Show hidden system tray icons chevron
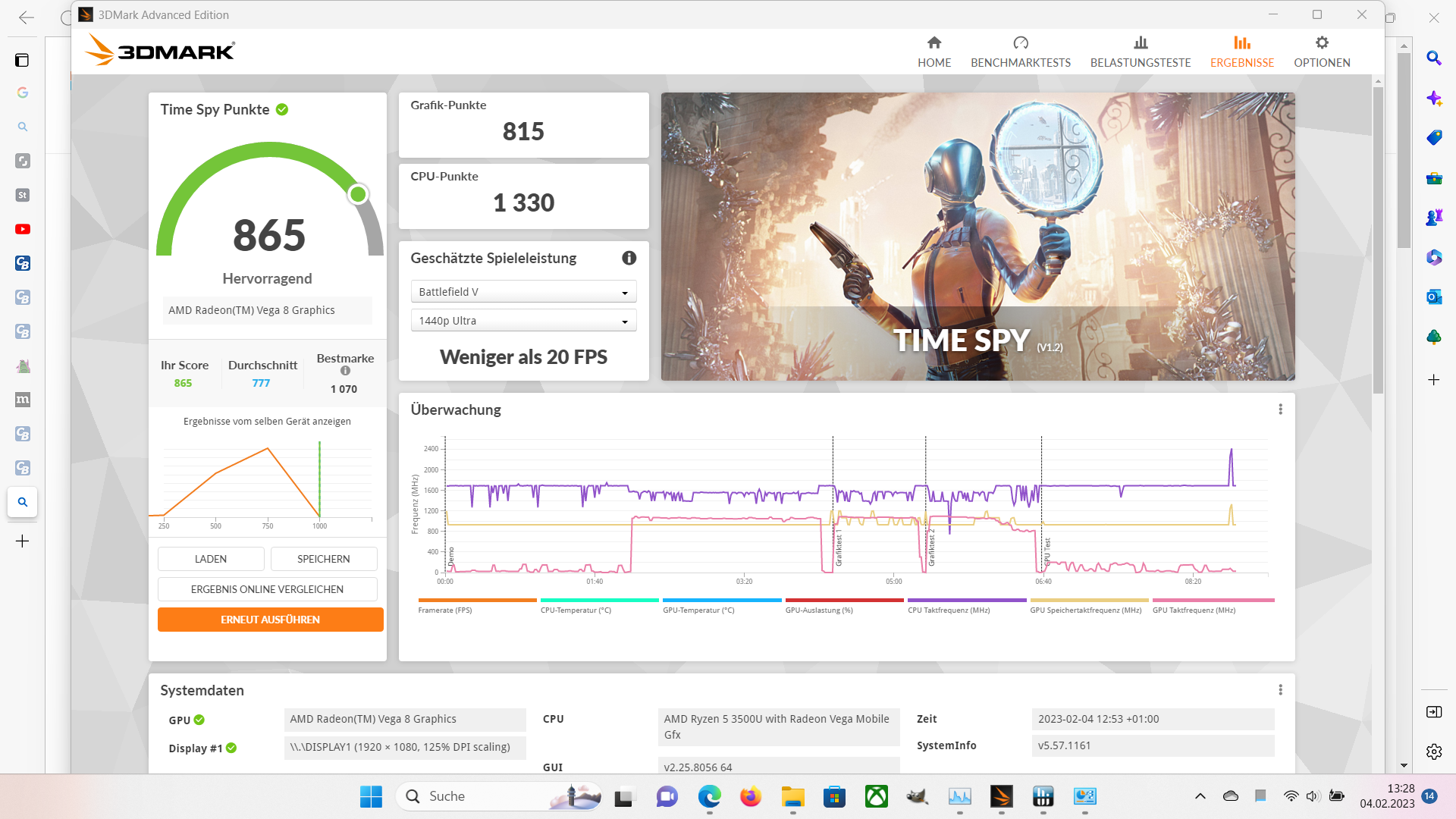Image resolution: width=1456 pixels, height=819 pixels. click(x=1200, y=796)
